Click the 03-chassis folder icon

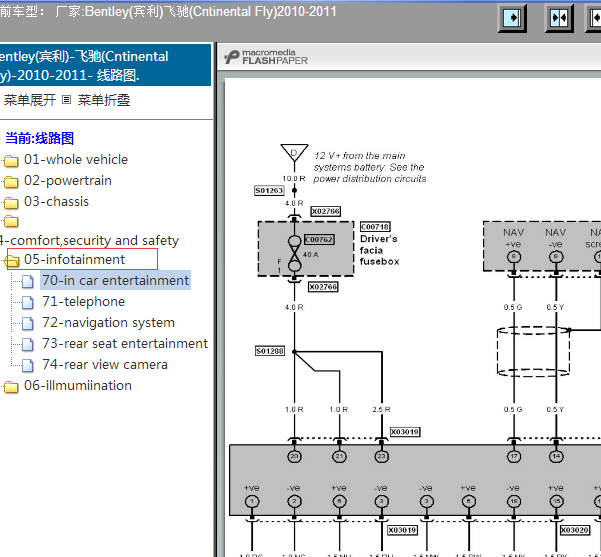tap(11, 203)
